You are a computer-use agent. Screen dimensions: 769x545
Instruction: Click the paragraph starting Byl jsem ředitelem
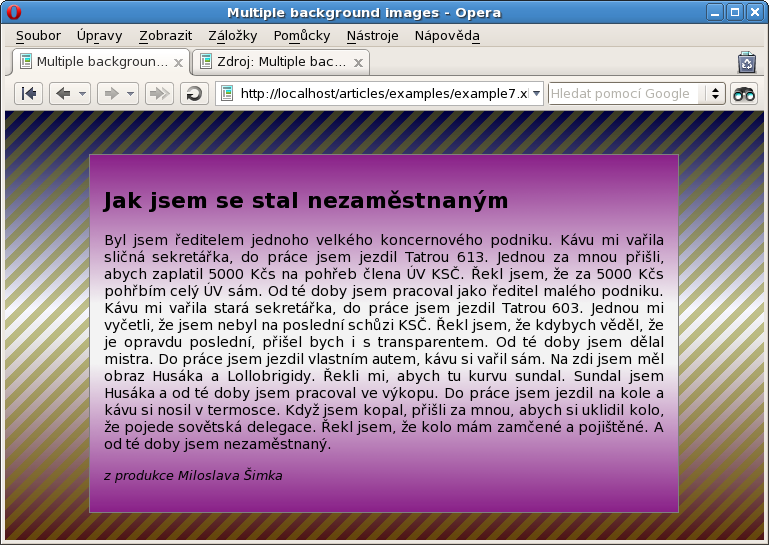point(384,342)
